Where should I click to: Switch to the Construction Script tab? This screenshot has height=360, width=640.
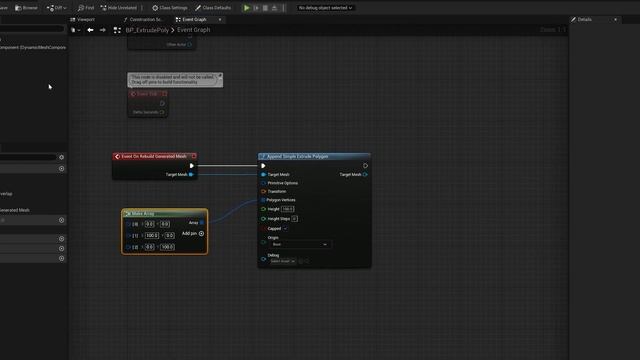(x=143, y=20)
